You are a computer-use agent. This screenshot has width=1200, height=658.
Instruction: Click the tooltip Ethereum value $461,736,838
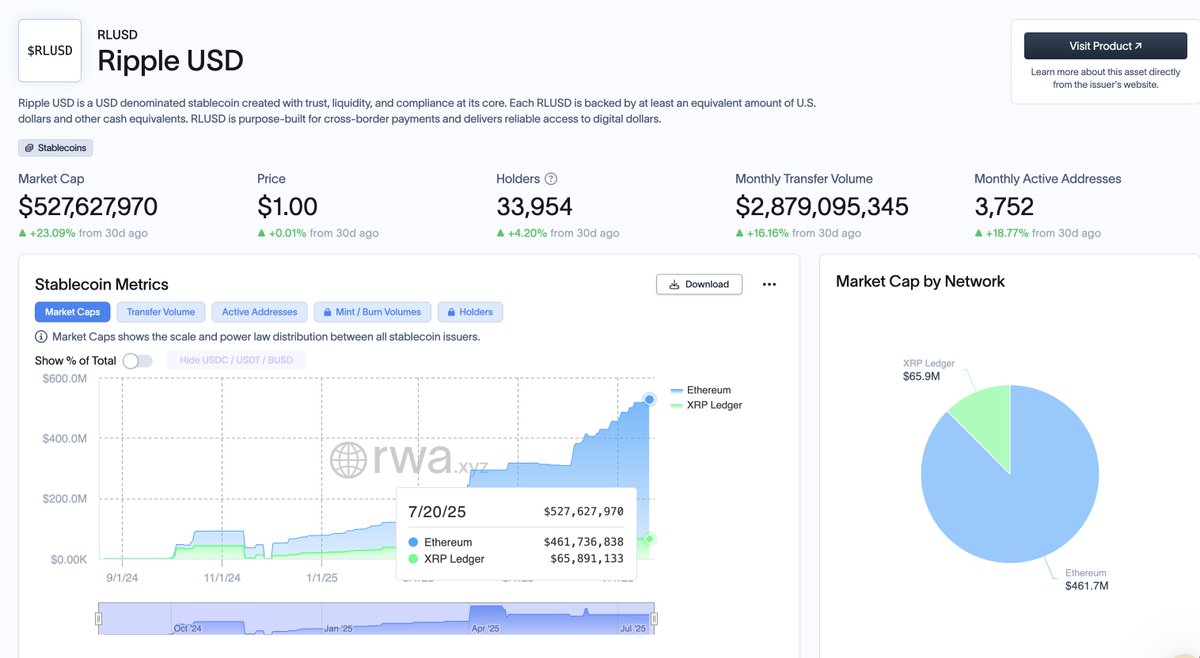583,542
